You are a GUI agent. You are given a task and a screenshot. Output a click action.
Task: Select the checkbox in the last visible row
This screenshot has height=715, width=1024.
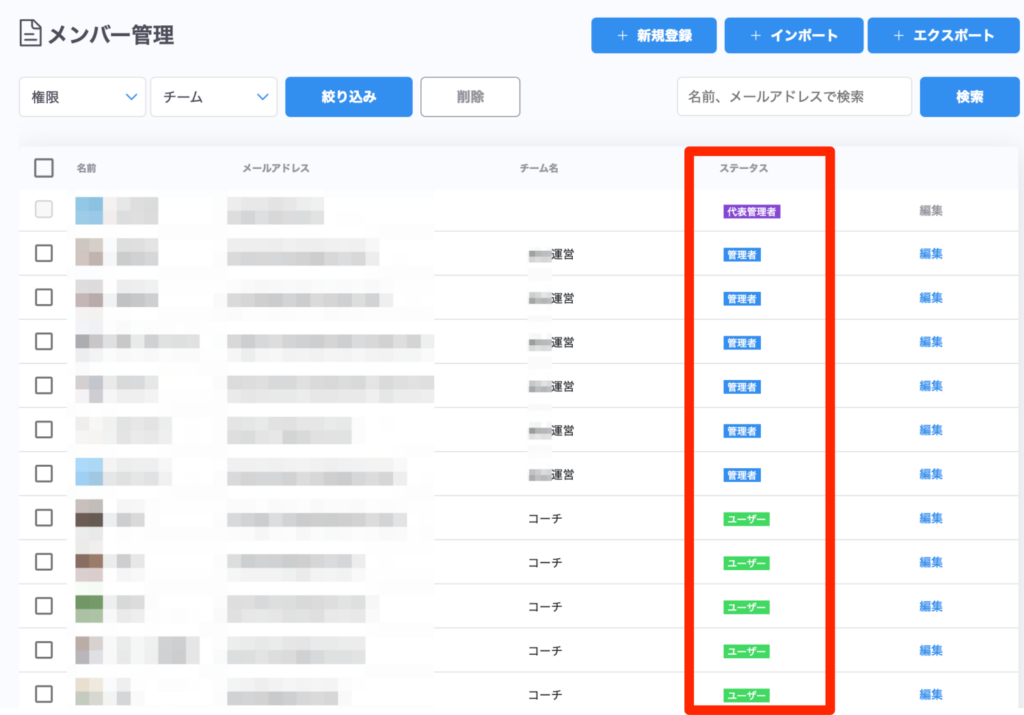pos(44,694)
